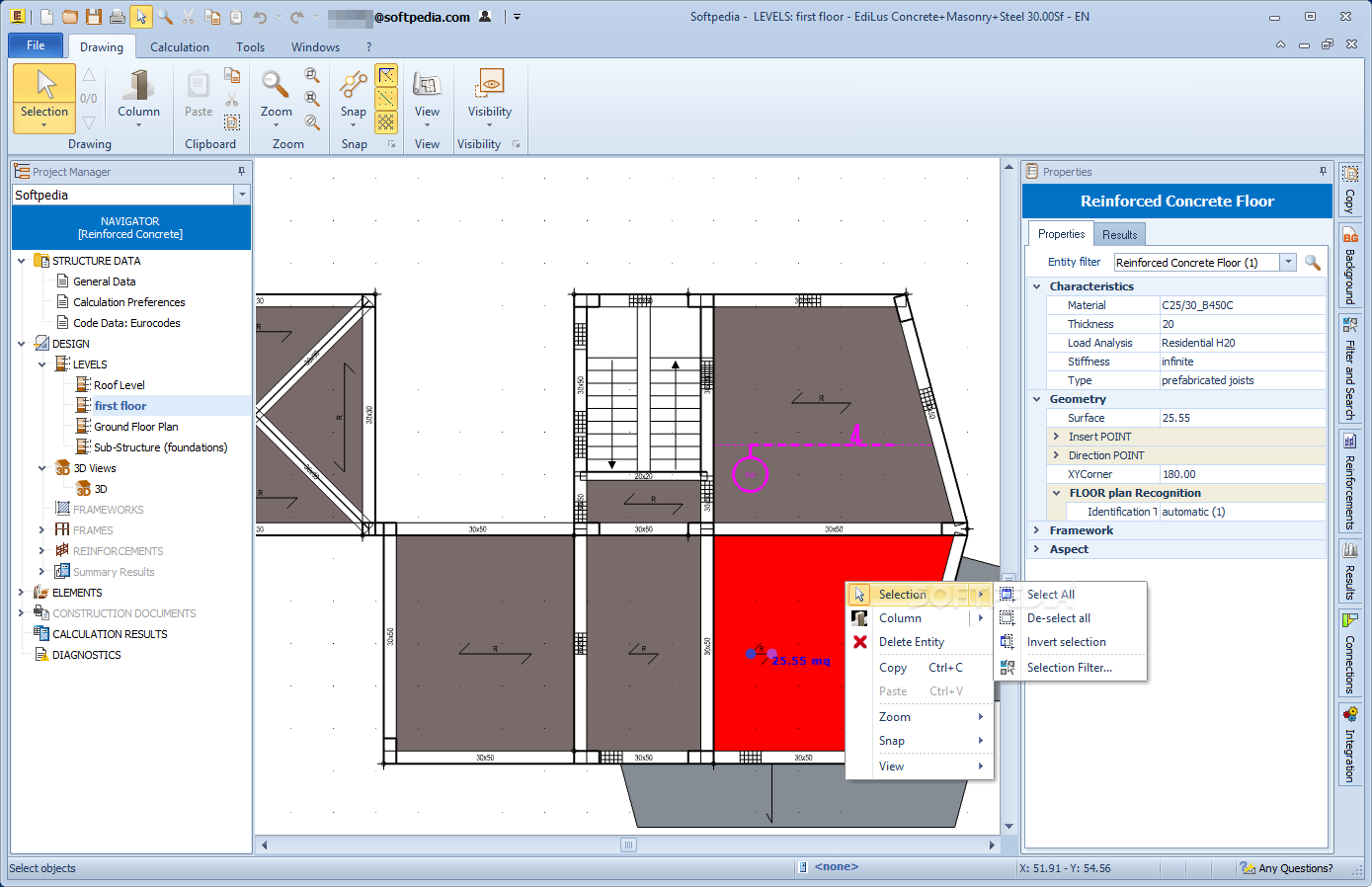Click the small copy icon in the Clipboard group
Image resolution: width=1372 pixels, height=887 pixels.
coord(232,75)
